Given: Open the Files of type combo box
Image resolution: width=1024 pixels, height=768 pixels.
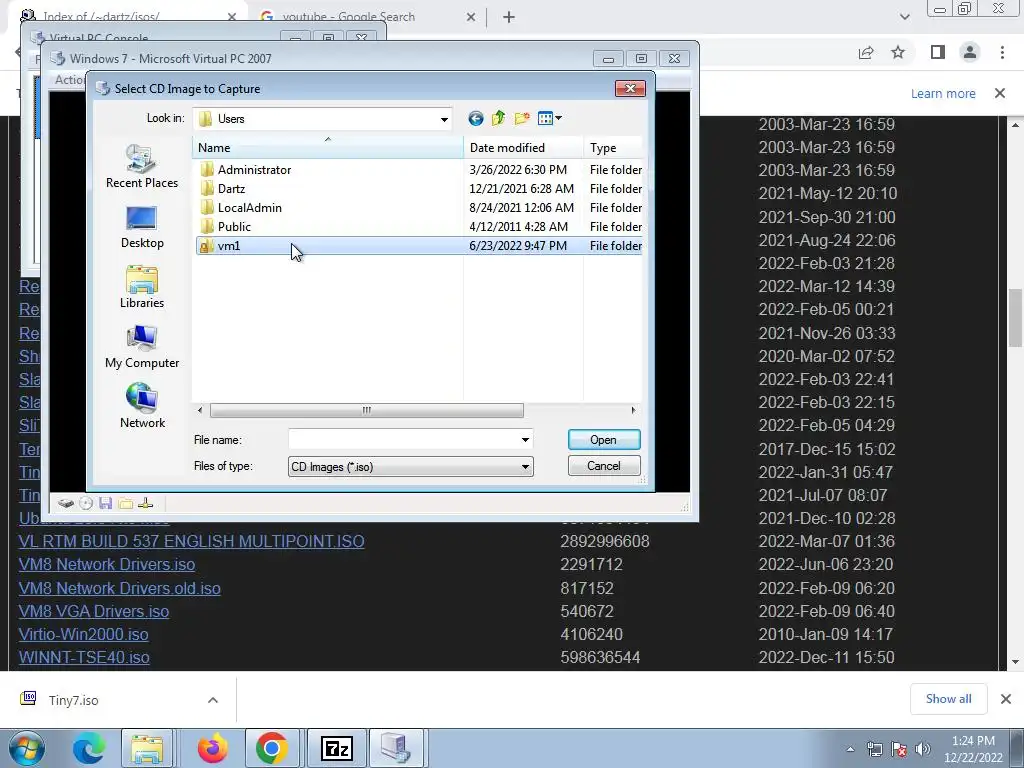Looking at the screenshot, I should [410, 466].
